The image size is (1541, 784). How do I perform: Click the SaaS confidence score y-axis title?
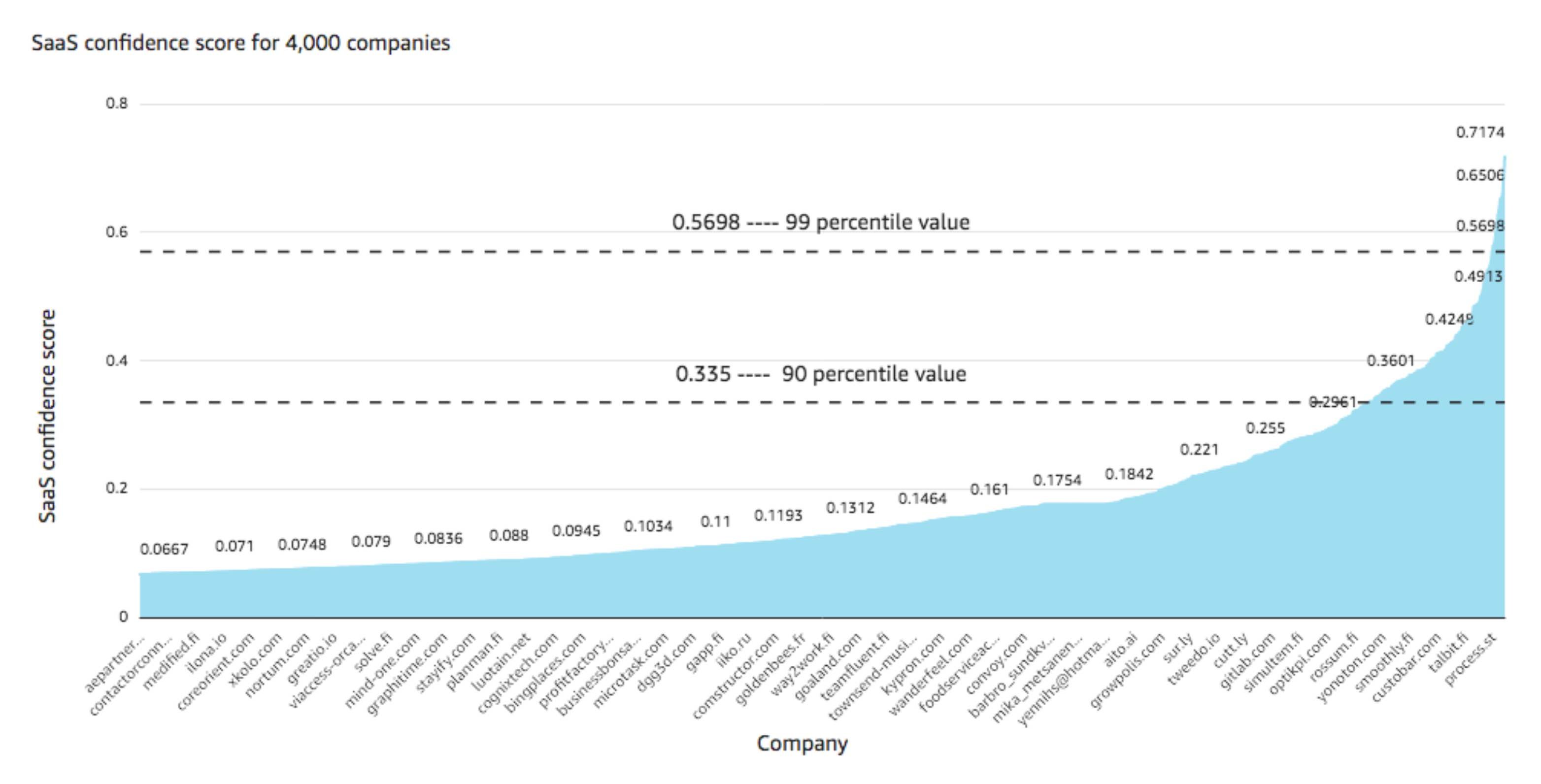pos(47,416)
